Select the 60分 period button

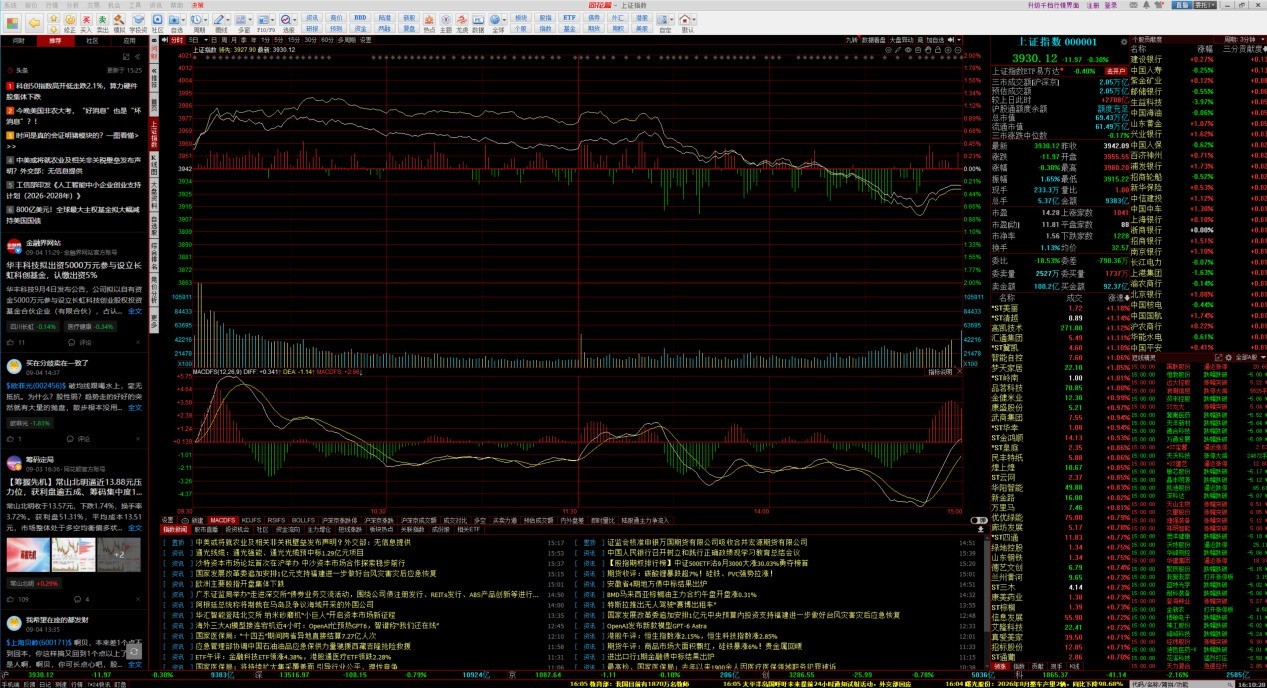tap(327, 39)
